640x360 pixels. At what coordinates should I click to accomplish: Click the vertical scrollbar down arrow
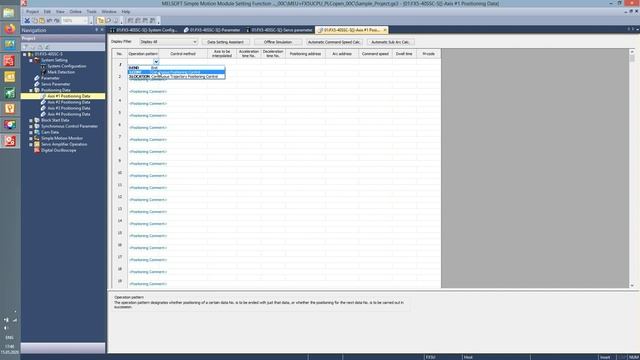(632, 285)
